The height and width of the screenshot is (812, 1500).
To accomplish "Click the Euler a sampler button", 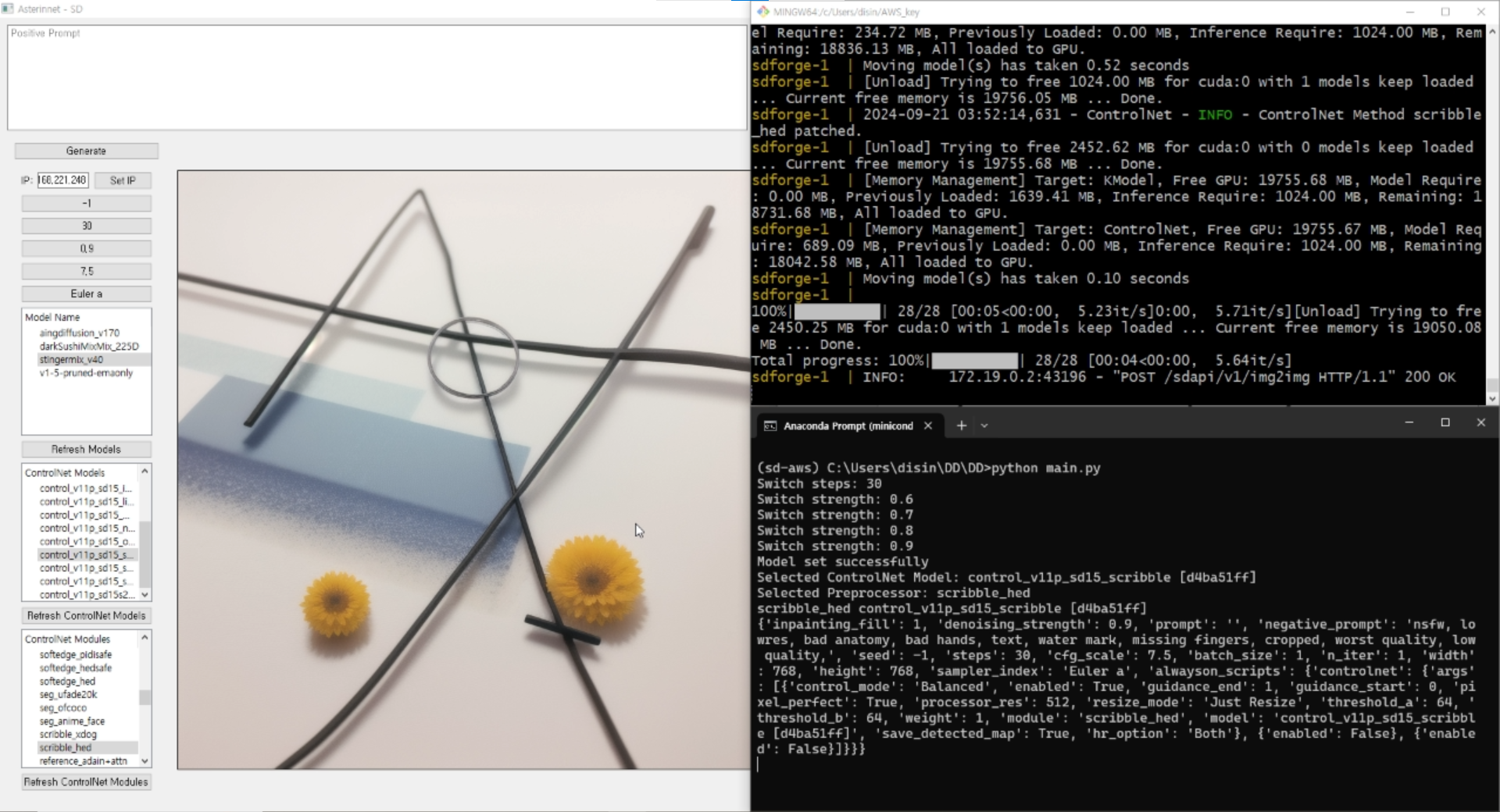I will (86, 294).
